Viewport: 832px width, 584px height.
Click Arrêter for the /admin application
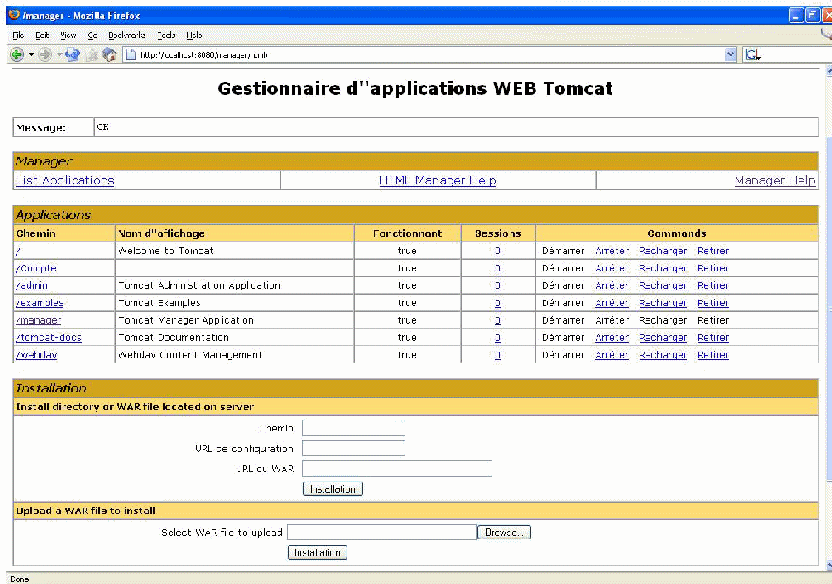pyautogui.click(x=610, y=286)
